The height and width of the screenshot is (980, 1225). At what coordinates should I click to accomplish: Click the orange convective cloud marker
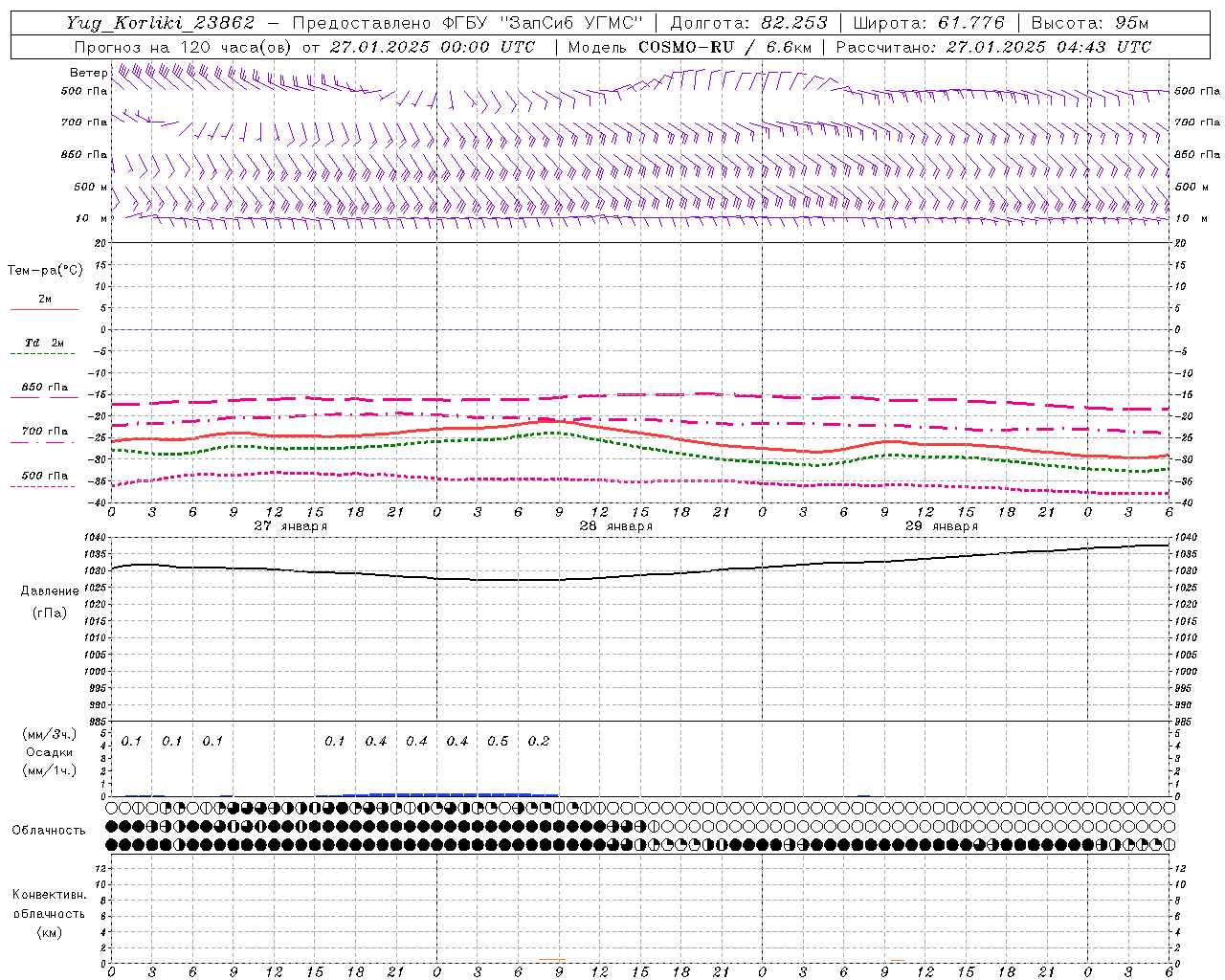point(551,959)
